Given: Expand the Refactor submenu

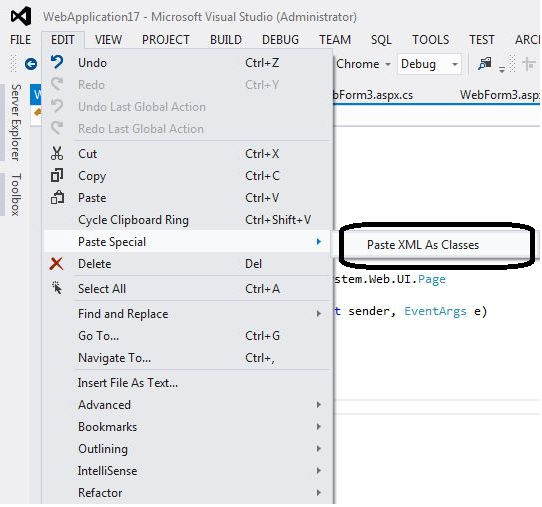Looking at the screenshot, I should [x=187, y=492].
